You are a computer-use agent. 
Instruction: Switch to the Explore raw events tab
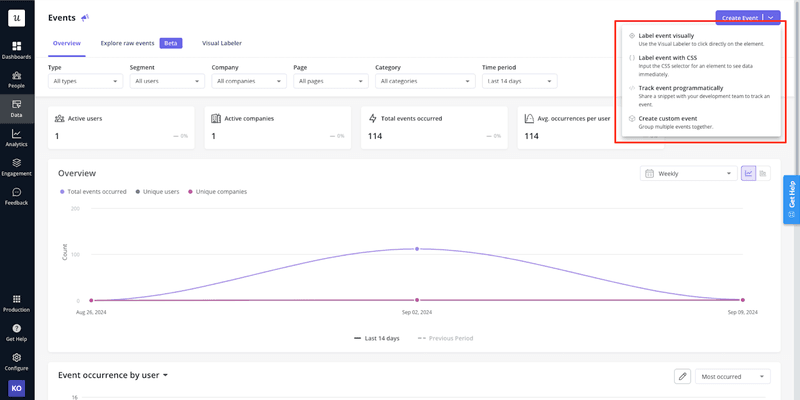click(127, 43)
